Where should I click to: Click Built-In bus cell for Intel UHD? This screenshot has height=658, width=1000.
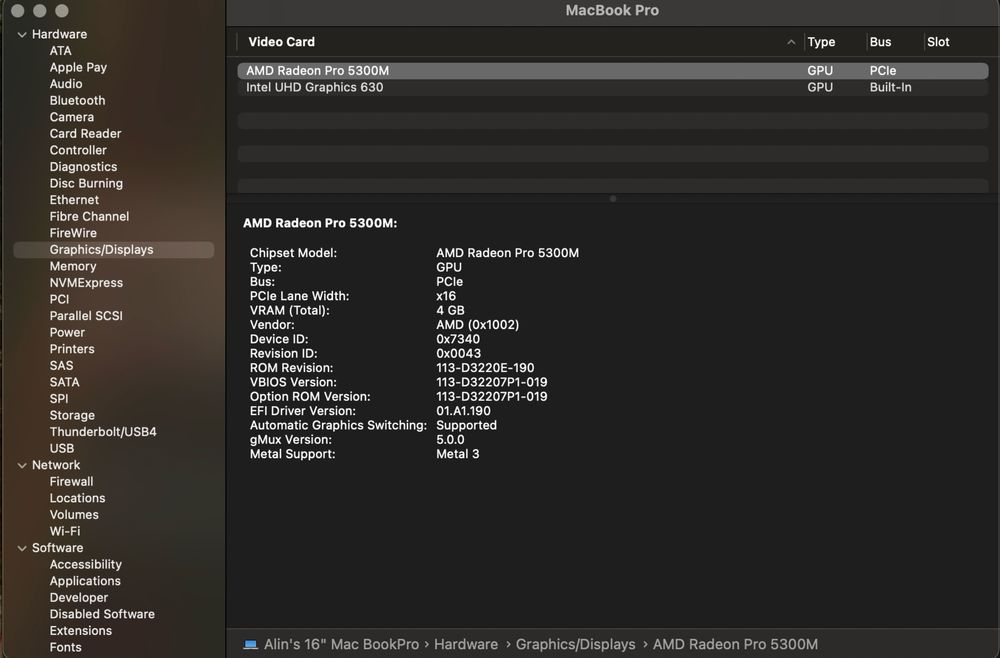tap(890, 87)
